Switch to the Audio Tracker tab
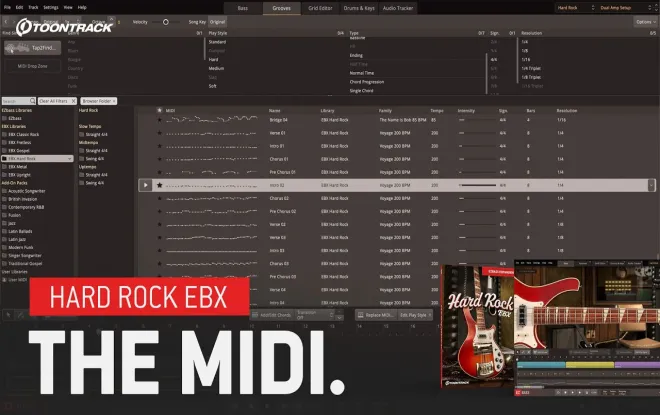The width and height of the screenshot is (660, 415). tap(398, 8)
